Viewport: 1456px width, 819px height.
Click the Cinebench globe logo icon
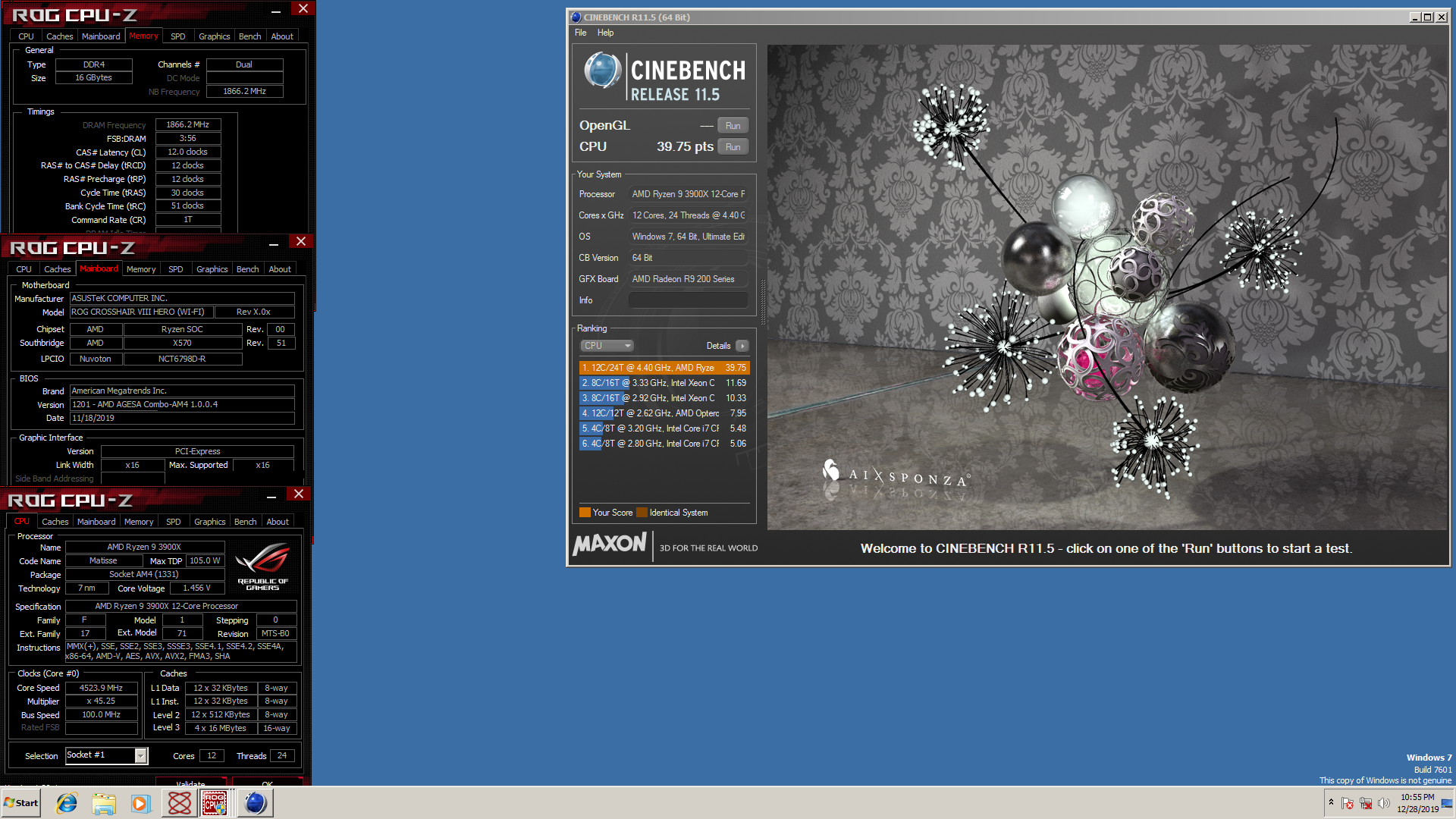pos(603,71)
